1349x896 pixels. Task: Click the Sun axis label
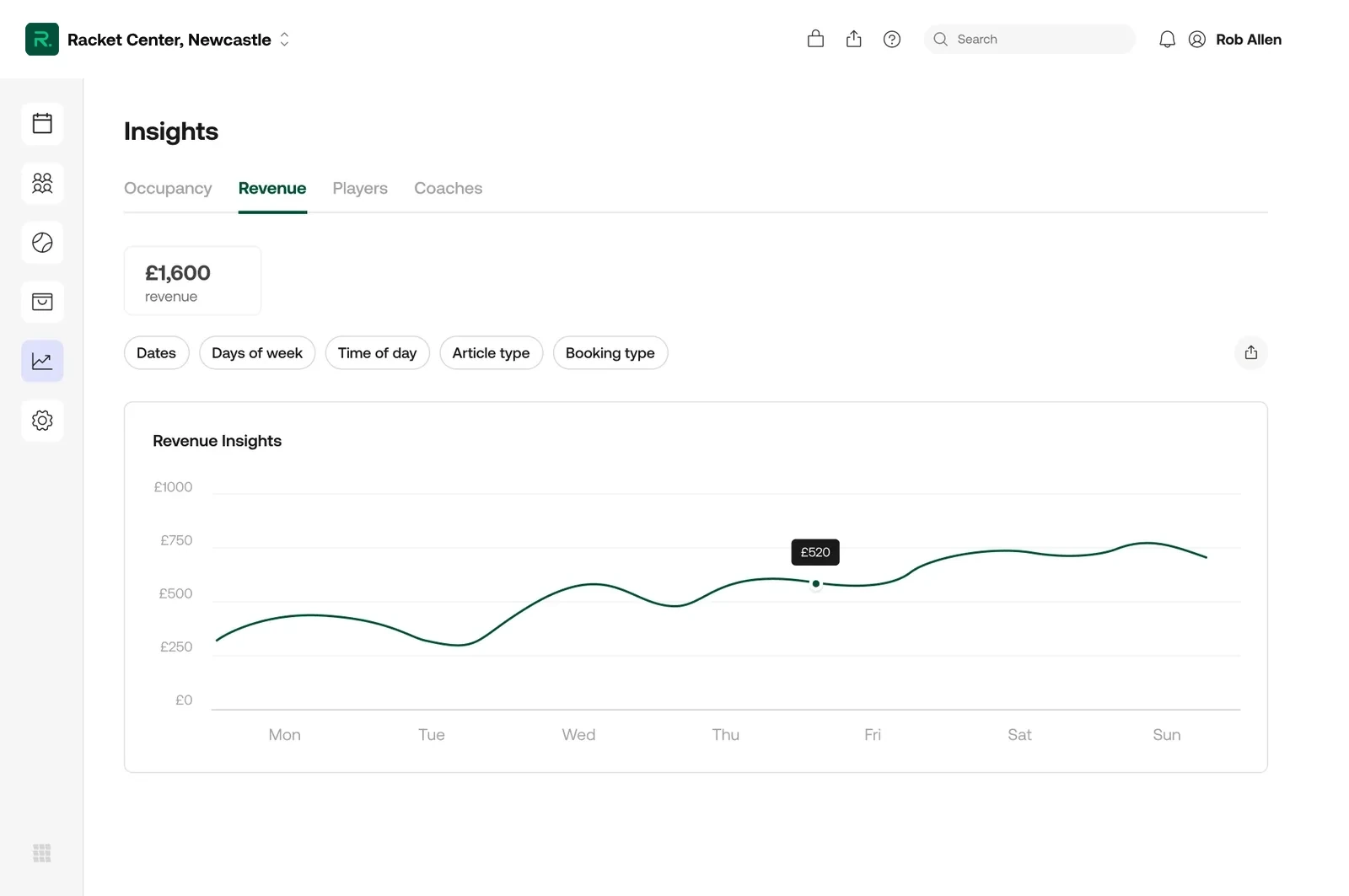1167,734
